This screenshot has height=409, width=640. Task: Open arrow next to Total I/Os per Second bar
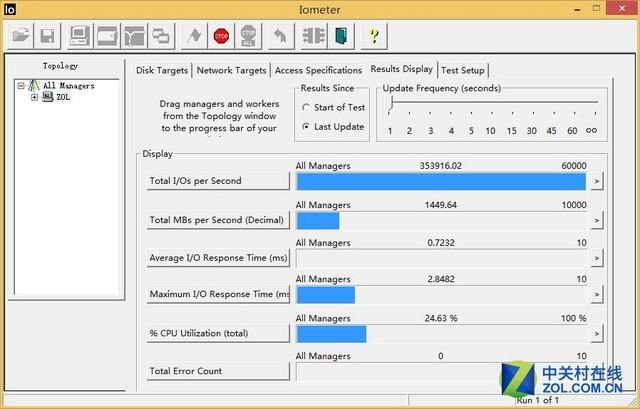[597, 181]
